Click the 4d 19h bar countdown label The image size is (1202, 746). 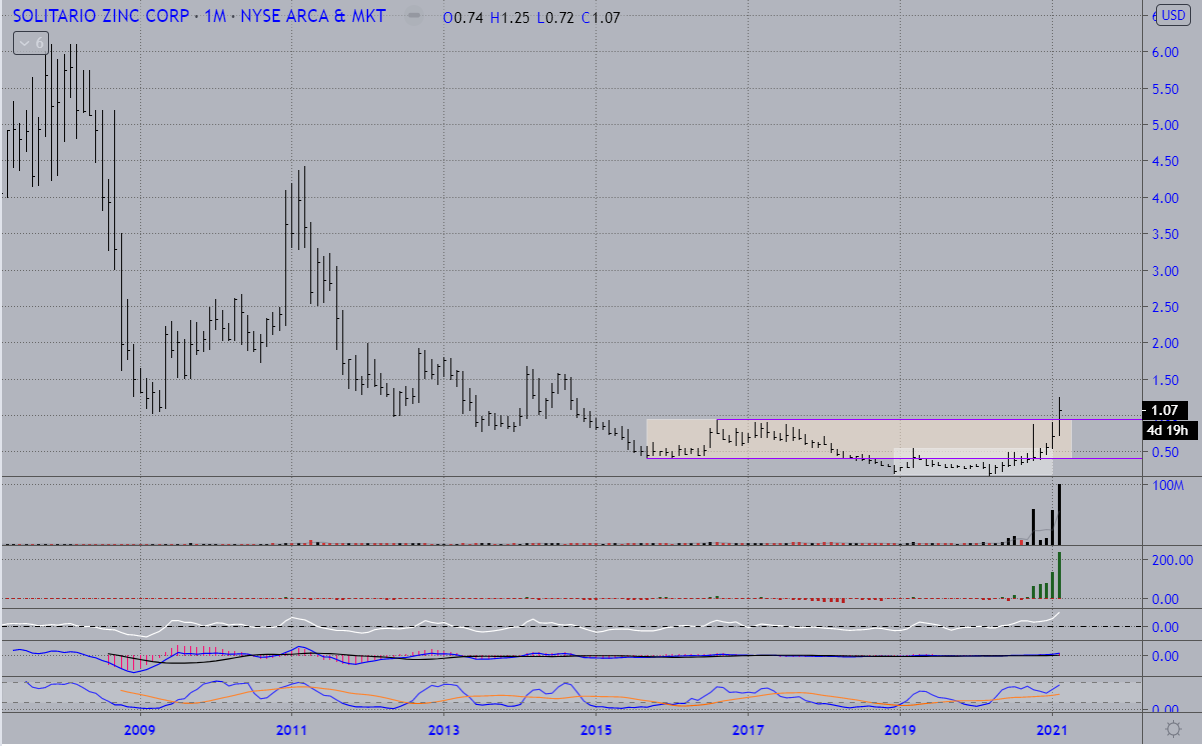1165,431
